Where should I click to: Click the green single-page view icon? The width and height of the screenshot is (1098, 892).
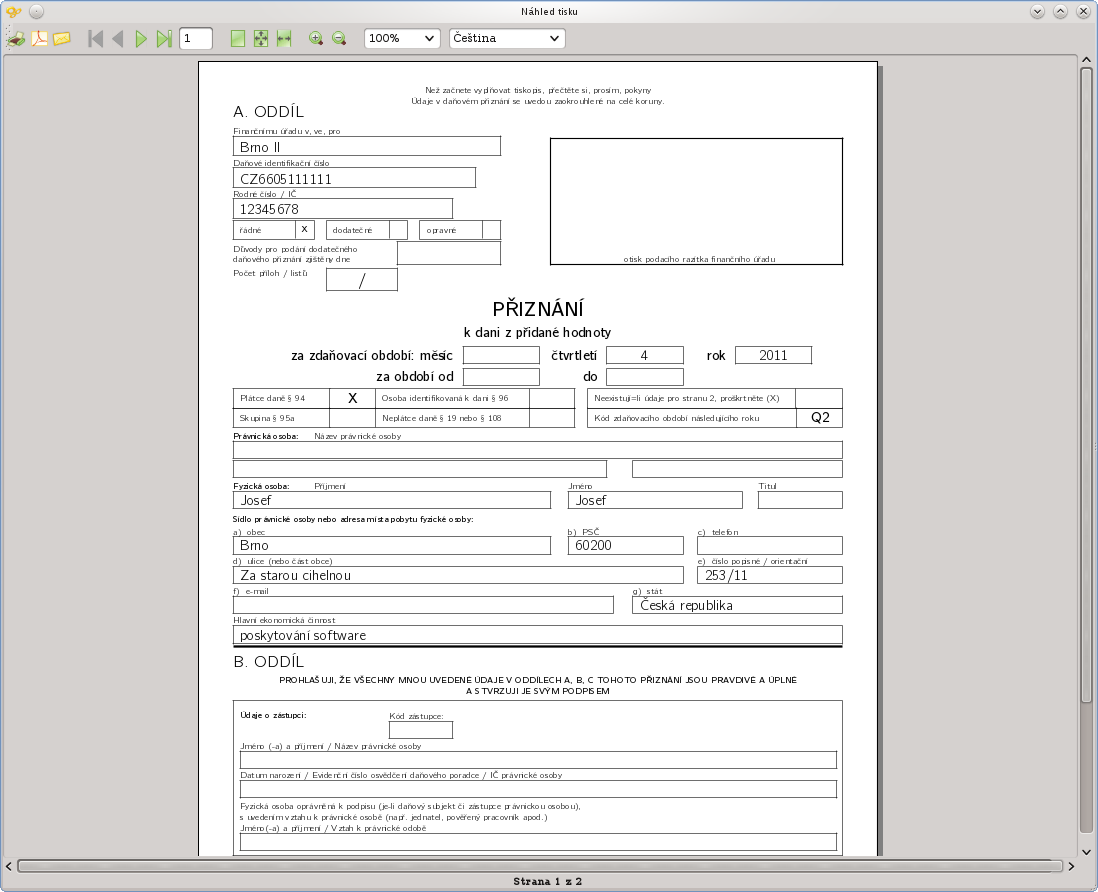pos(238,39)
